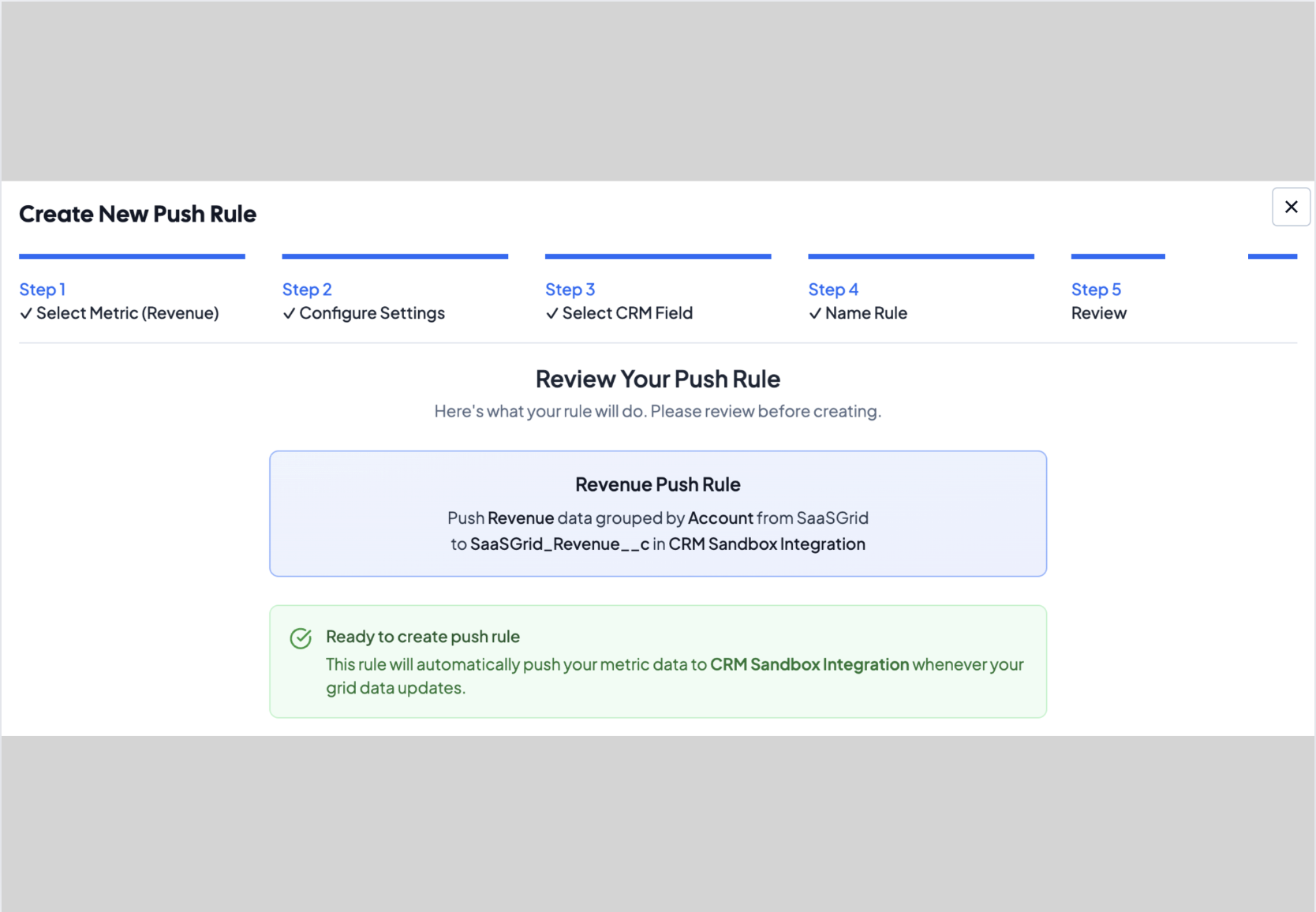Click the checkmark beside Name Rule
Viewport: 1316px width, 912px height.
pos(815,314)
